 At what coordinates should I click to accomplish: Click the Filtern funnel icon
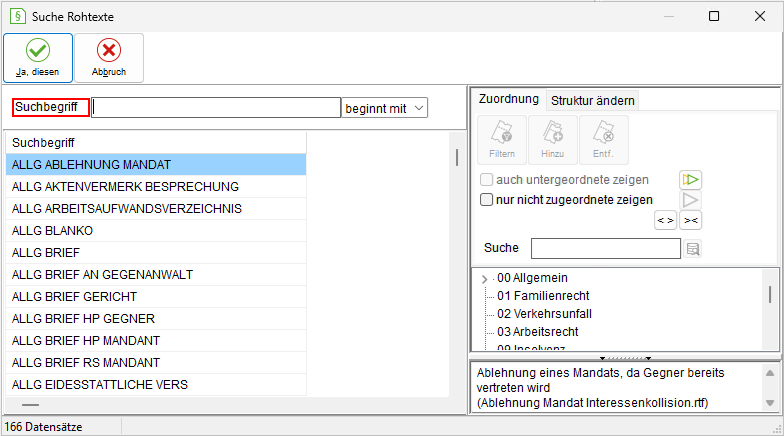(502, 140)
